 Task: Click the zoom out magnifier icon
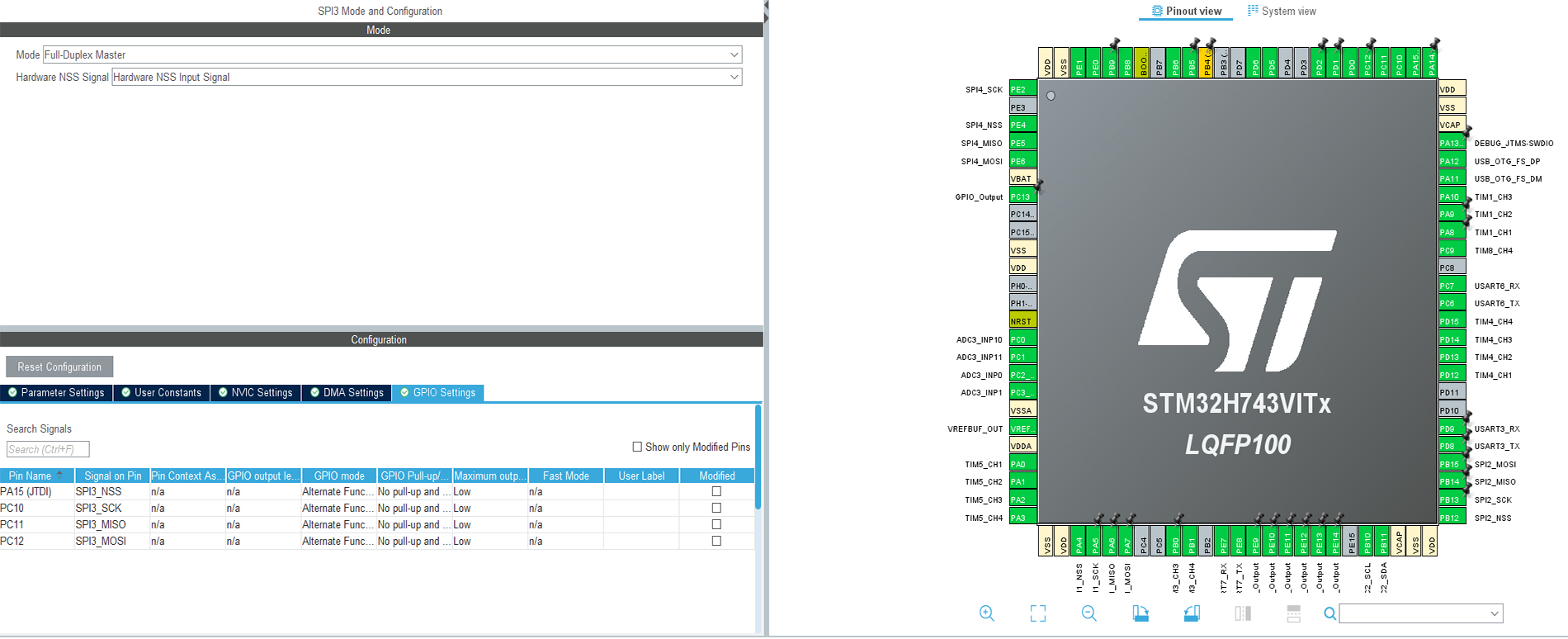pos(1089,613)
